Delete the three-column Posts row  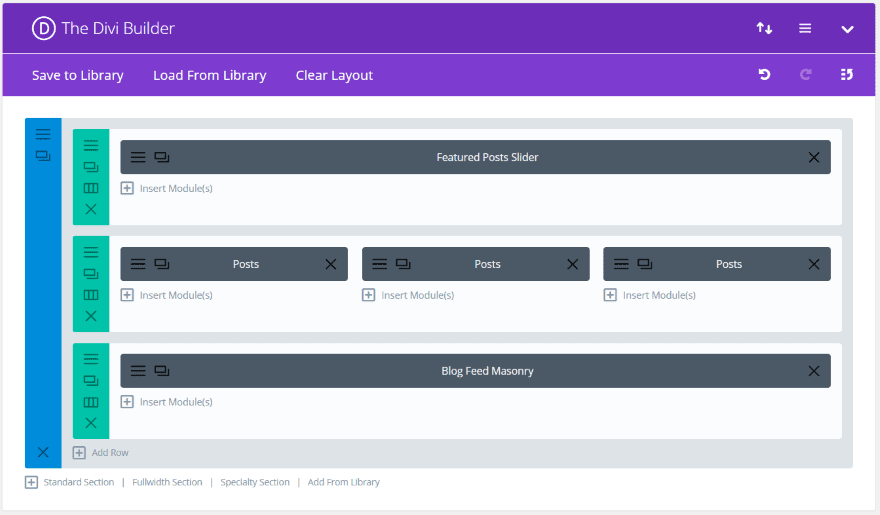91,316
